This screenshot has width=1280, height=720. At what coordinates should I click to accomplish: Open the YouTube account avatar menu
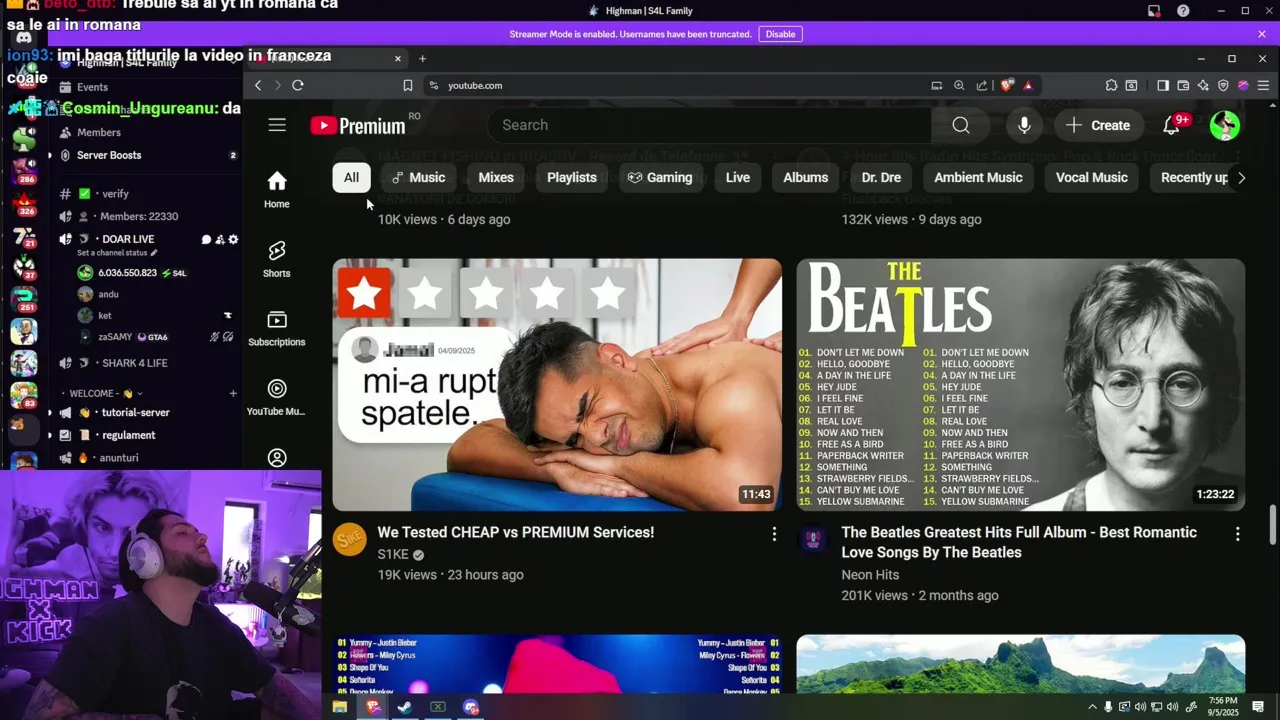1225,125
